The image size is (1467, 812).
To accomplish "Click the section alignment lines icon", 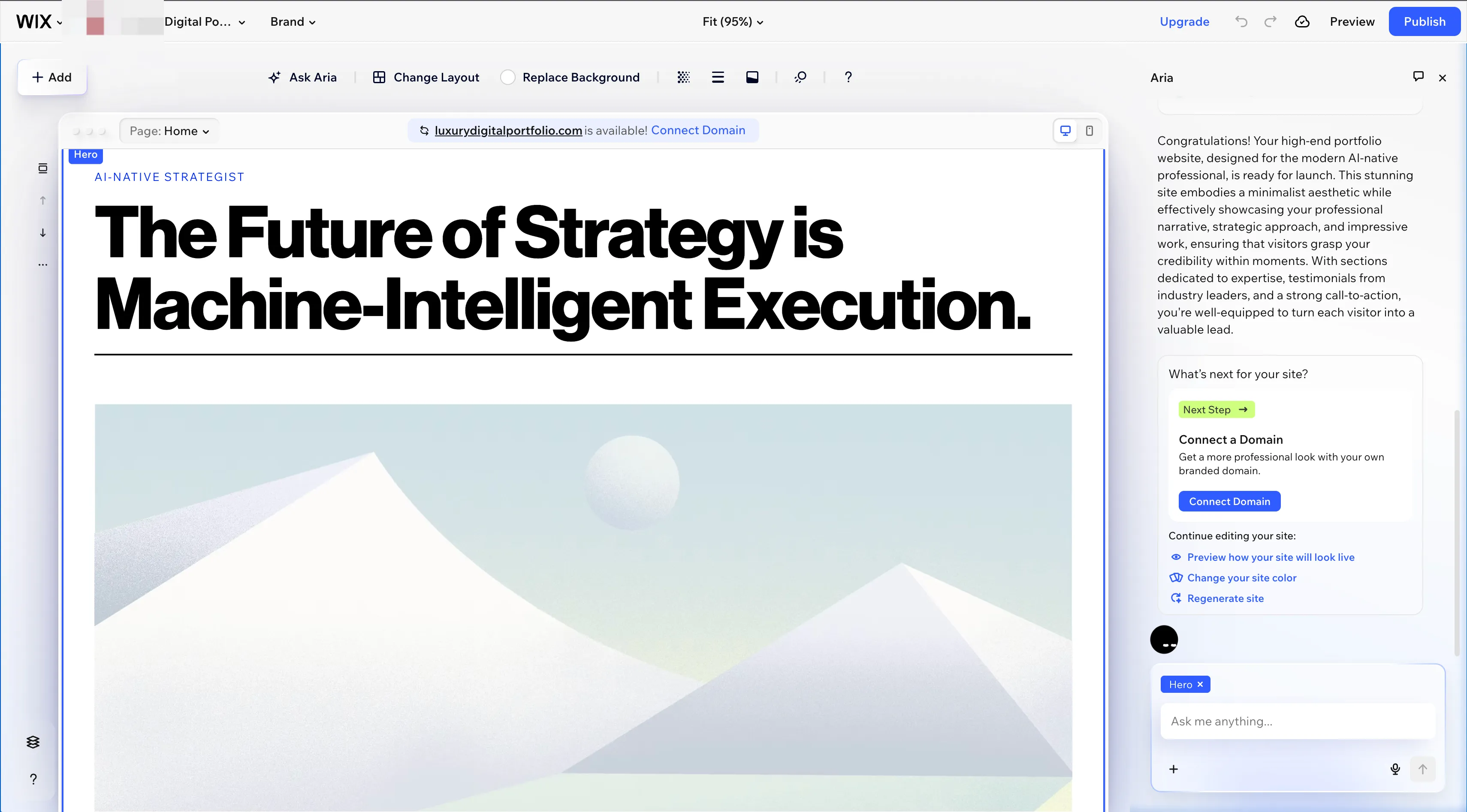I will pyautogui.click(x=718, y=78).
